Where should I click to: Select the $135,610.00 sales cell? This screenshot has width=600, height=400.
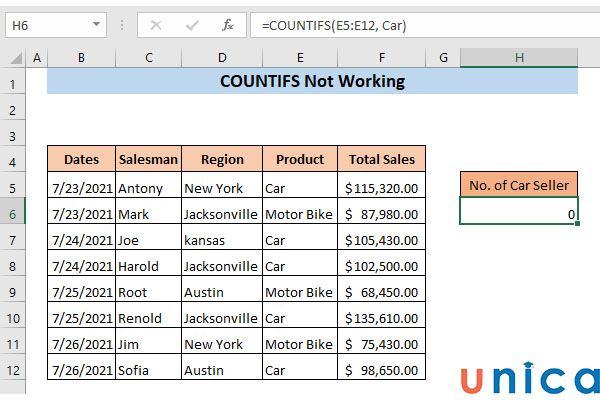(382, 318)
